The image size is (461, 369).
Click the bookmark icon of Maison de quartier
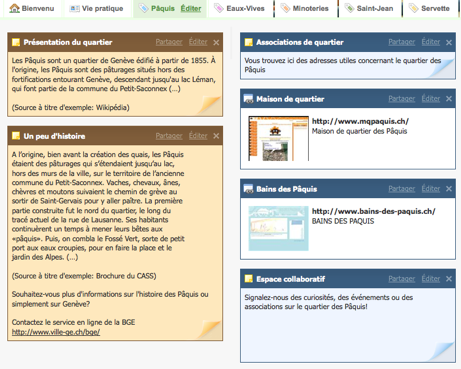(x=248, y=99)
